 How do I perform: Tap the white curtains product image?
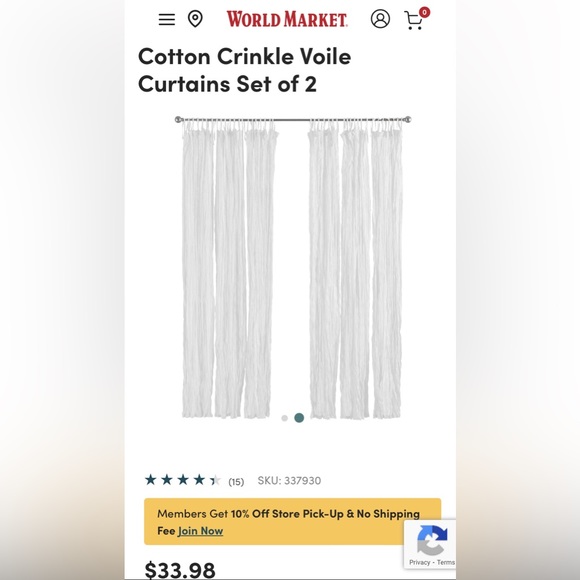click(x=293, y=267)
